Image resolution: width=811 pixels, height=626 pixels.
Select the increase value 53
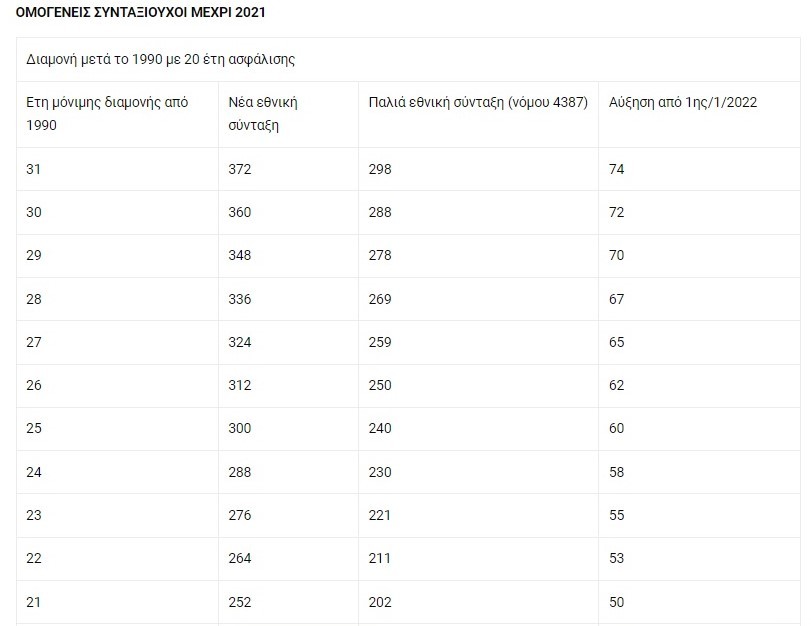[616, 557]
